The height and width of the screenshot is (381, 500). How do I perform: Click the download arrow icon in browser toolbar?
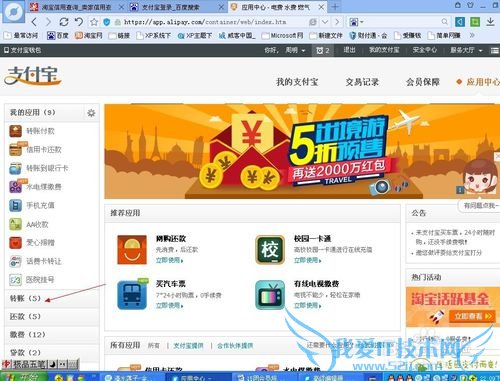[490, 22]
